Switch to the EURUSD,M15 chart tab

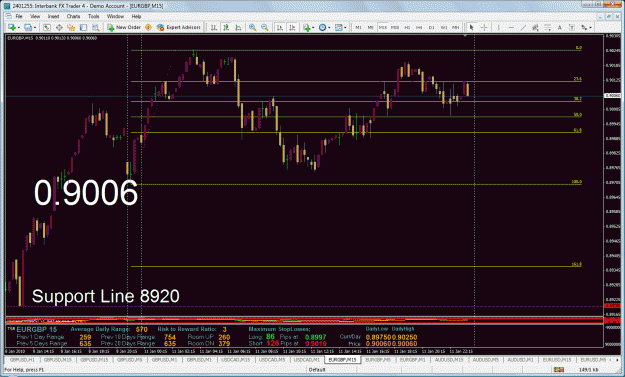pyautogui.click(x=557, y=360)
